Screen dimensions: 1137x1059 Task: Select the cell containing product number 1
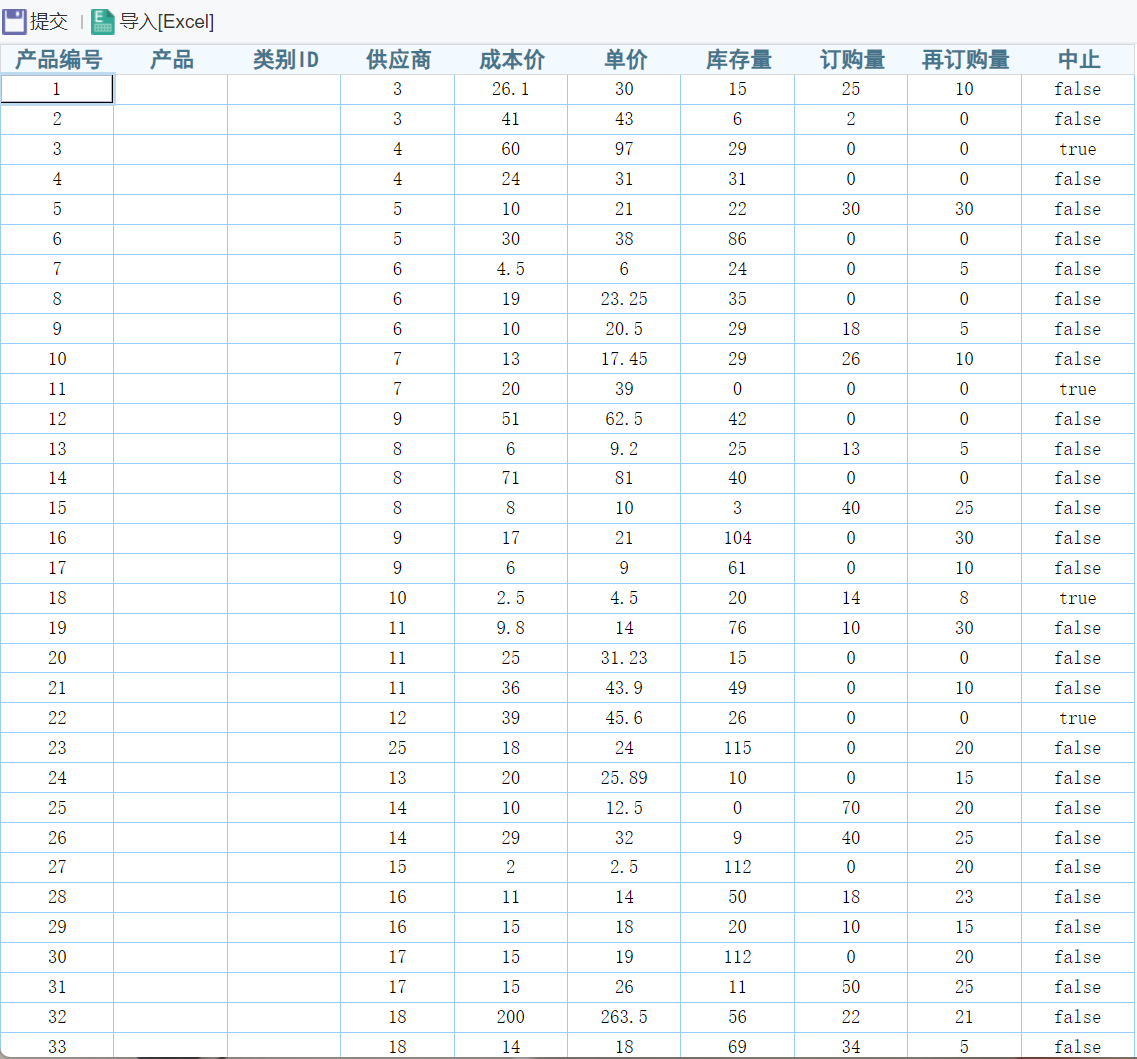point(56,89)
